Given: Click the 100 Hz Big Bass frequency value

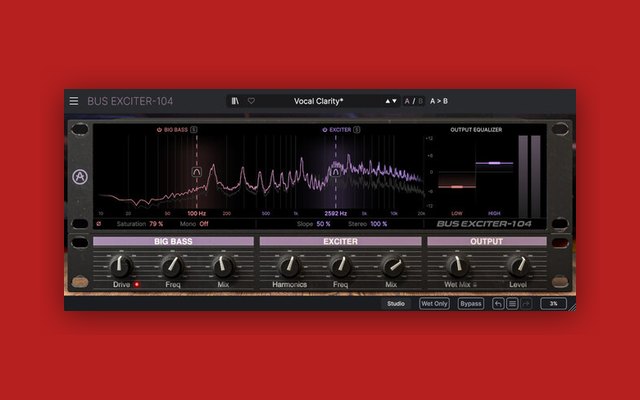Looking at the screenshot, I should (197, 213).
